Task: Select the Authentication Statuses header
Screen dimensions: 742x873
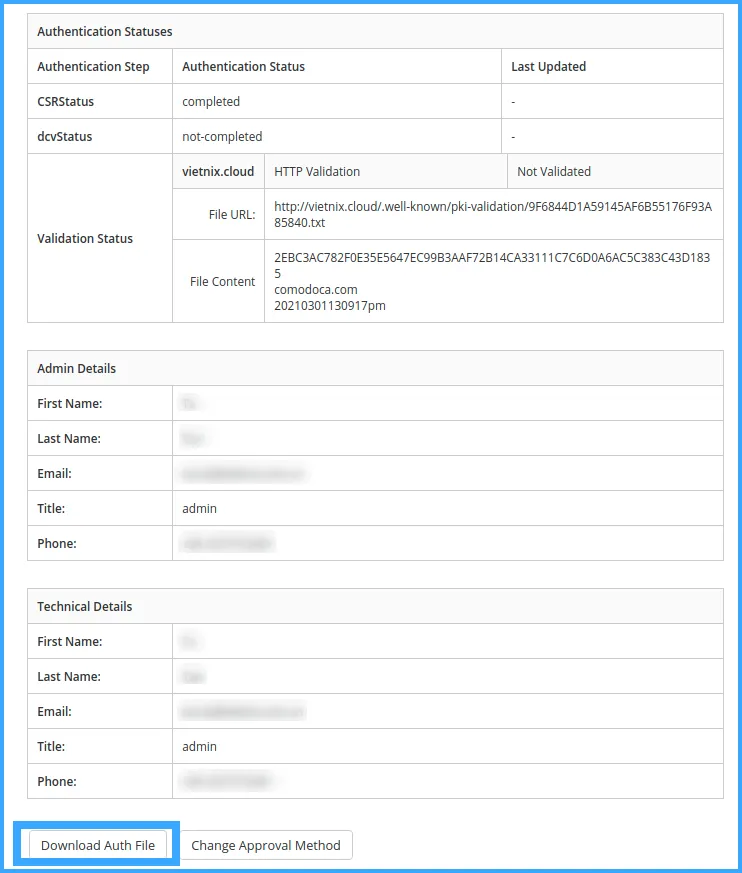Action: [x=104, y=31]
